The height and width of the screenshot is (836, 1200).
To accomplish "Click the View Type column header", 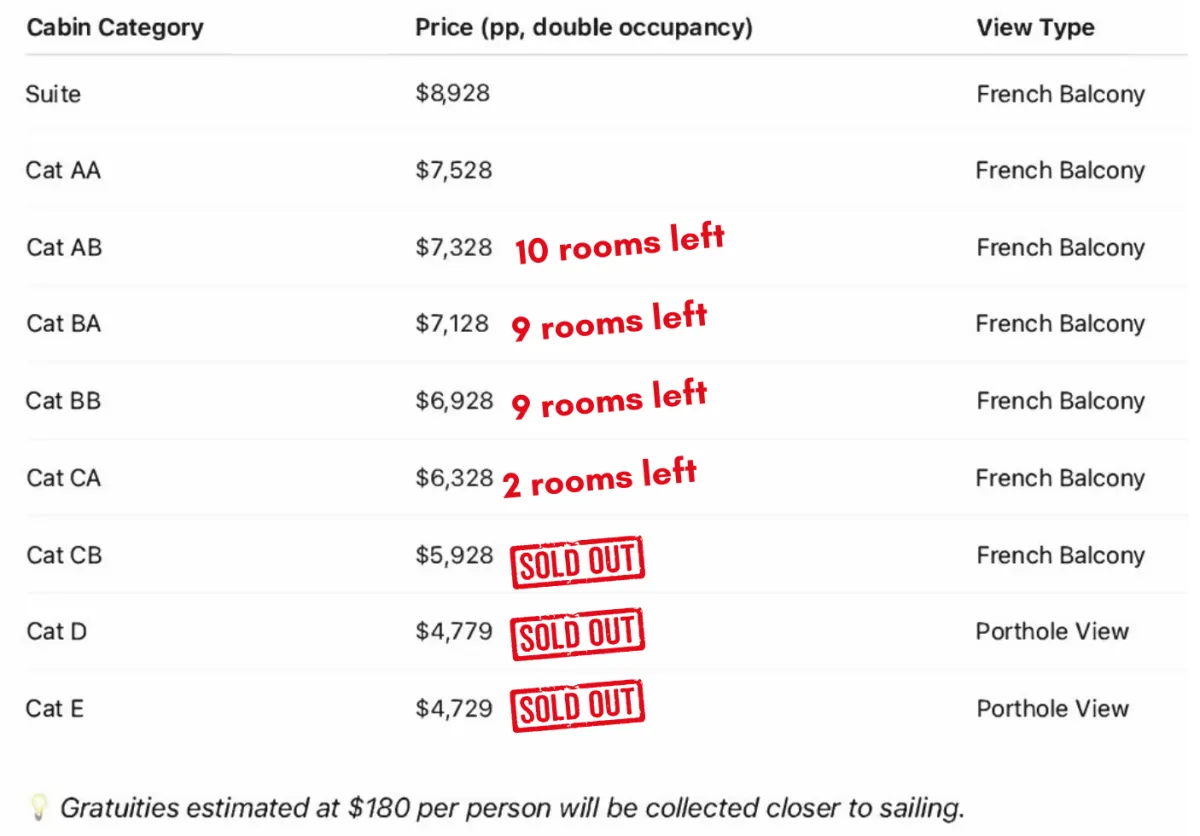I will click(x=1035, y=27).
